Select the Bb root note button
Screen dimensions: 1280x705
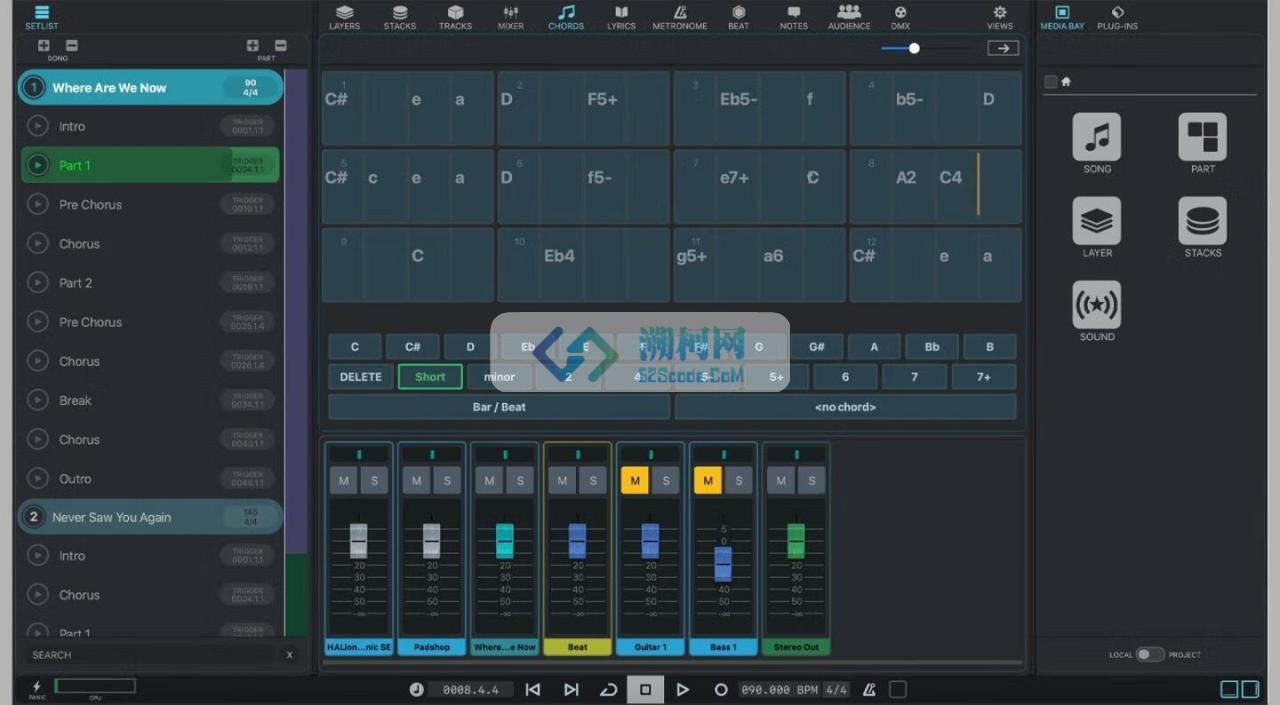(x=932, y=347)
